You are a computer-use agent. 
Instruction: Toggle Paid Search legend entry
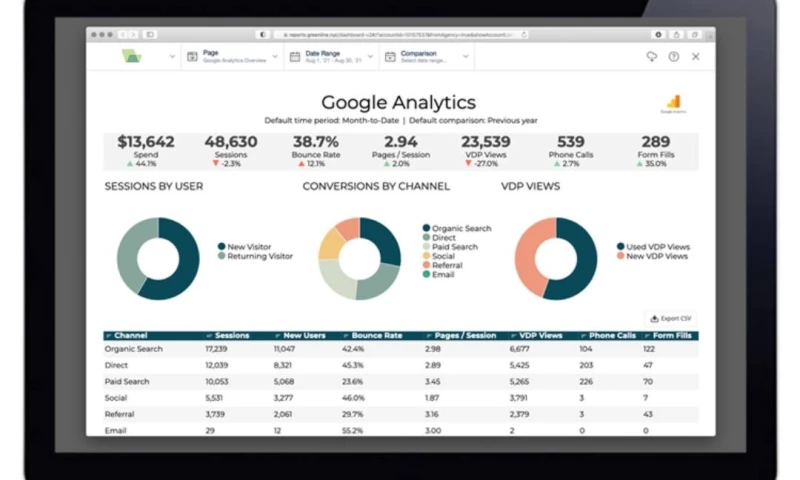pos(451,246)
